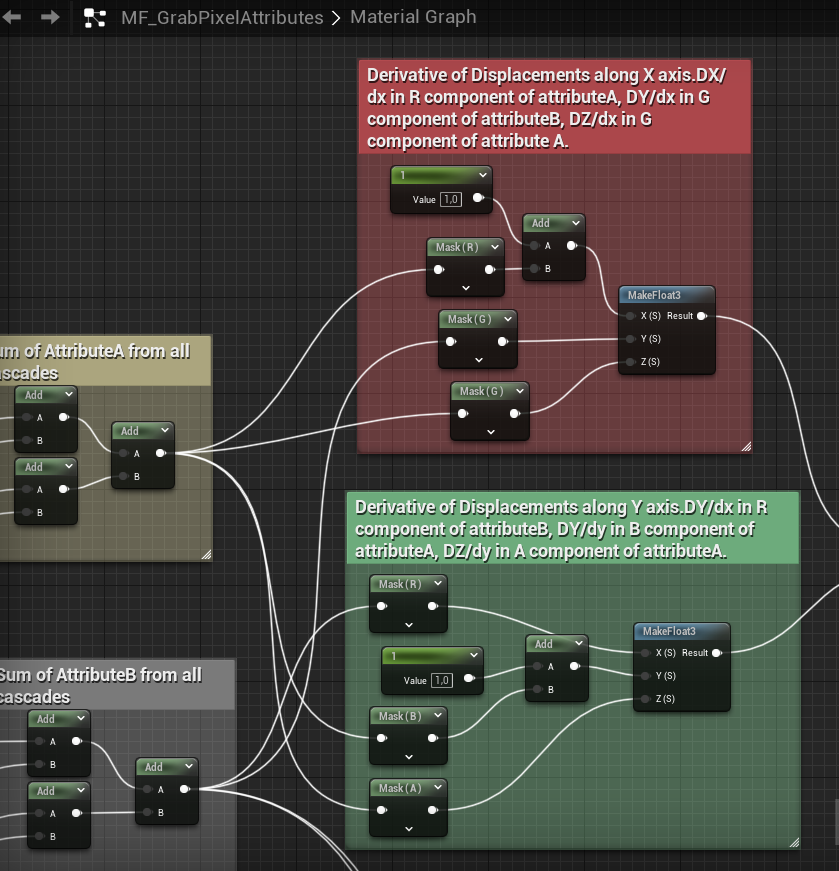The image size is (839, 871).
Task: Collapse constant 1 node in red comment
Action: (x=483, y=175)
